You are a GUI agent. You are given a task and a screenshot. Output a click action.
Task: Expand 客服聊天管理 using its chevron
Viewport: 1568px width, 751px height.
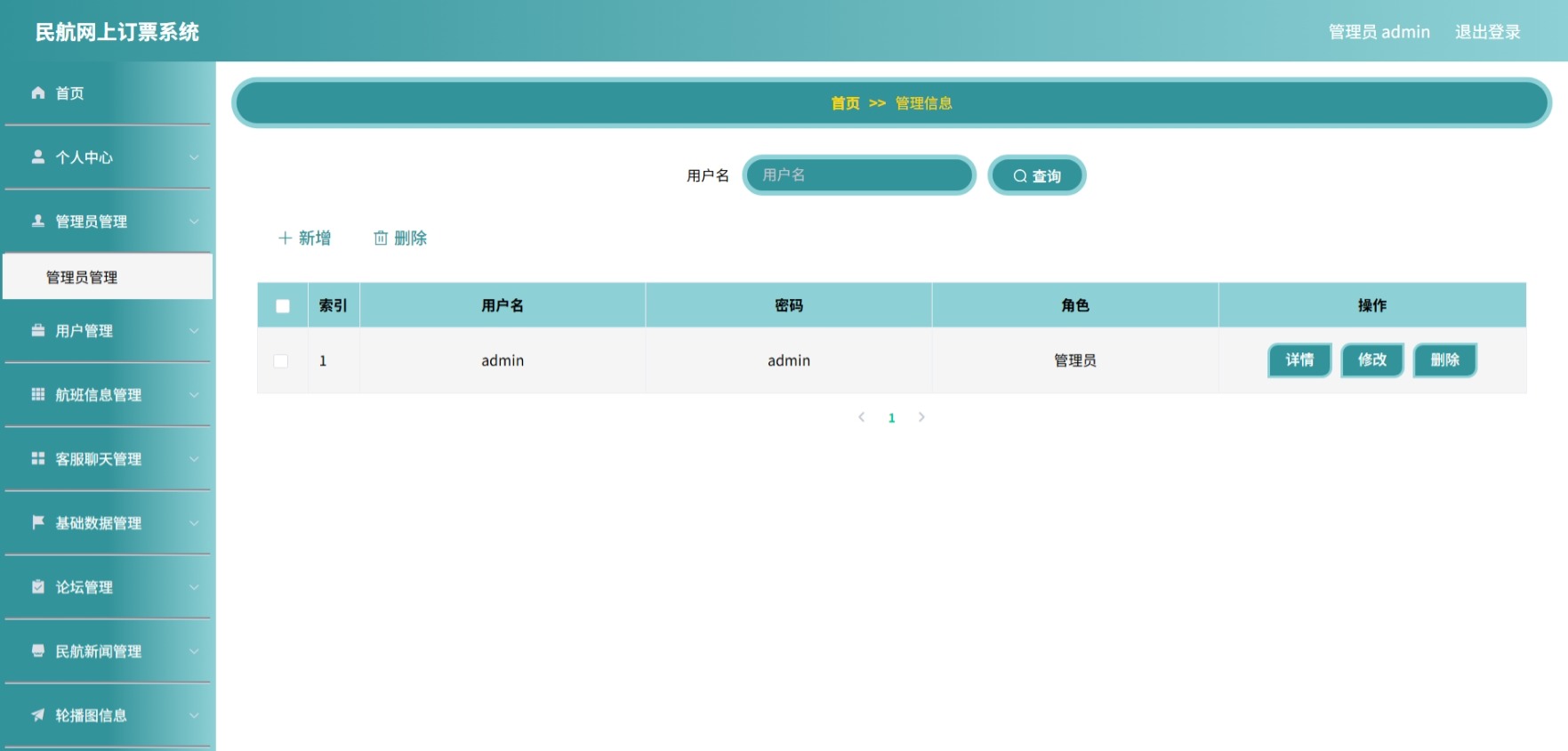pyautogui.click(x=194, y=459)
